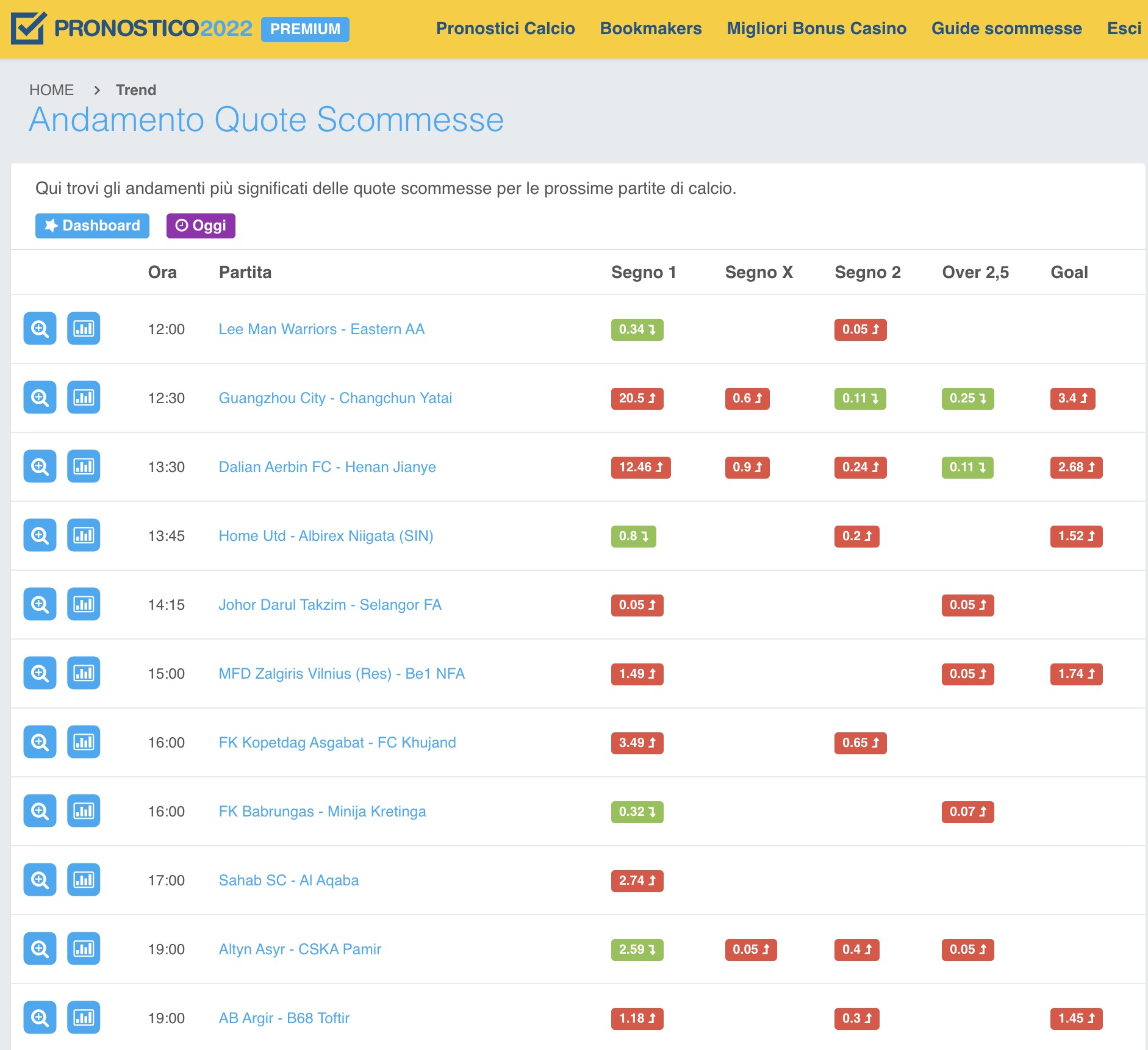Click green 0.34 badge for Lee Man Warriors
Image resolution: width=1148 pixels, height=1050 pixels.
click(637, 329)
